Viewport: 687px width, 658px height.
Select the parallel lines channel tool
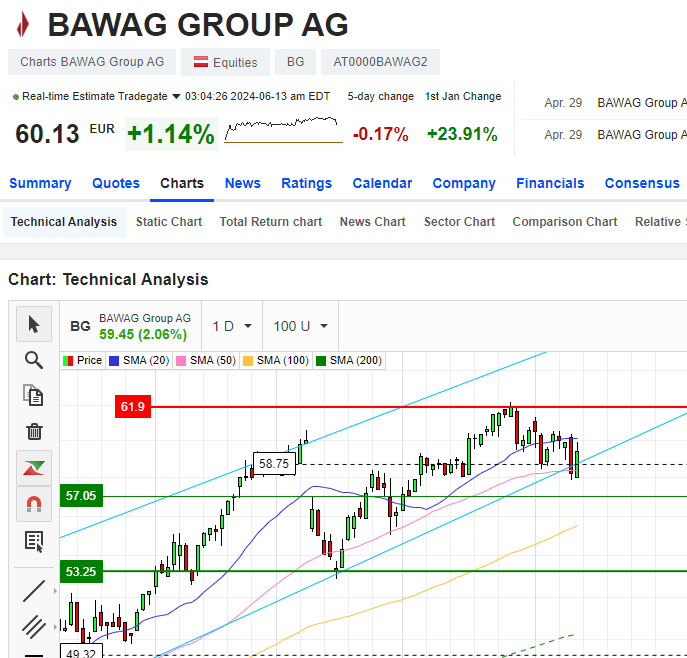point(34,626)
